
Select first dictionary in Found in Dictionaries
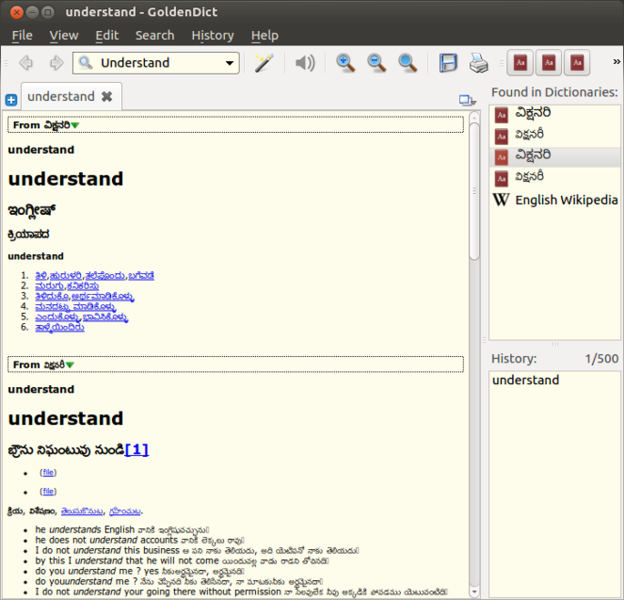pos(554,114)
